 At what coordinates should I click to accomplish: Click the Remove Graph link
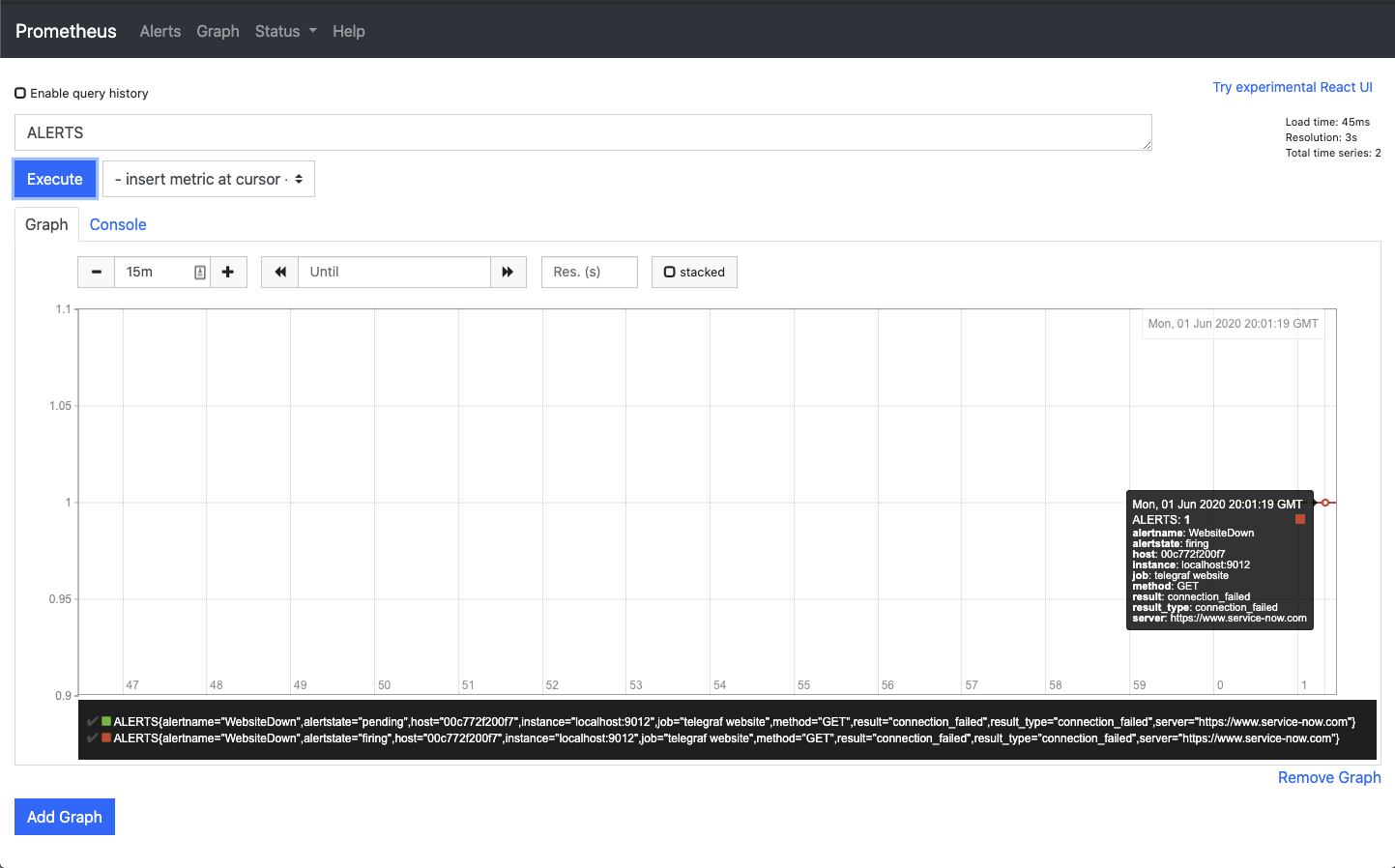click(x=1328, y=777)
